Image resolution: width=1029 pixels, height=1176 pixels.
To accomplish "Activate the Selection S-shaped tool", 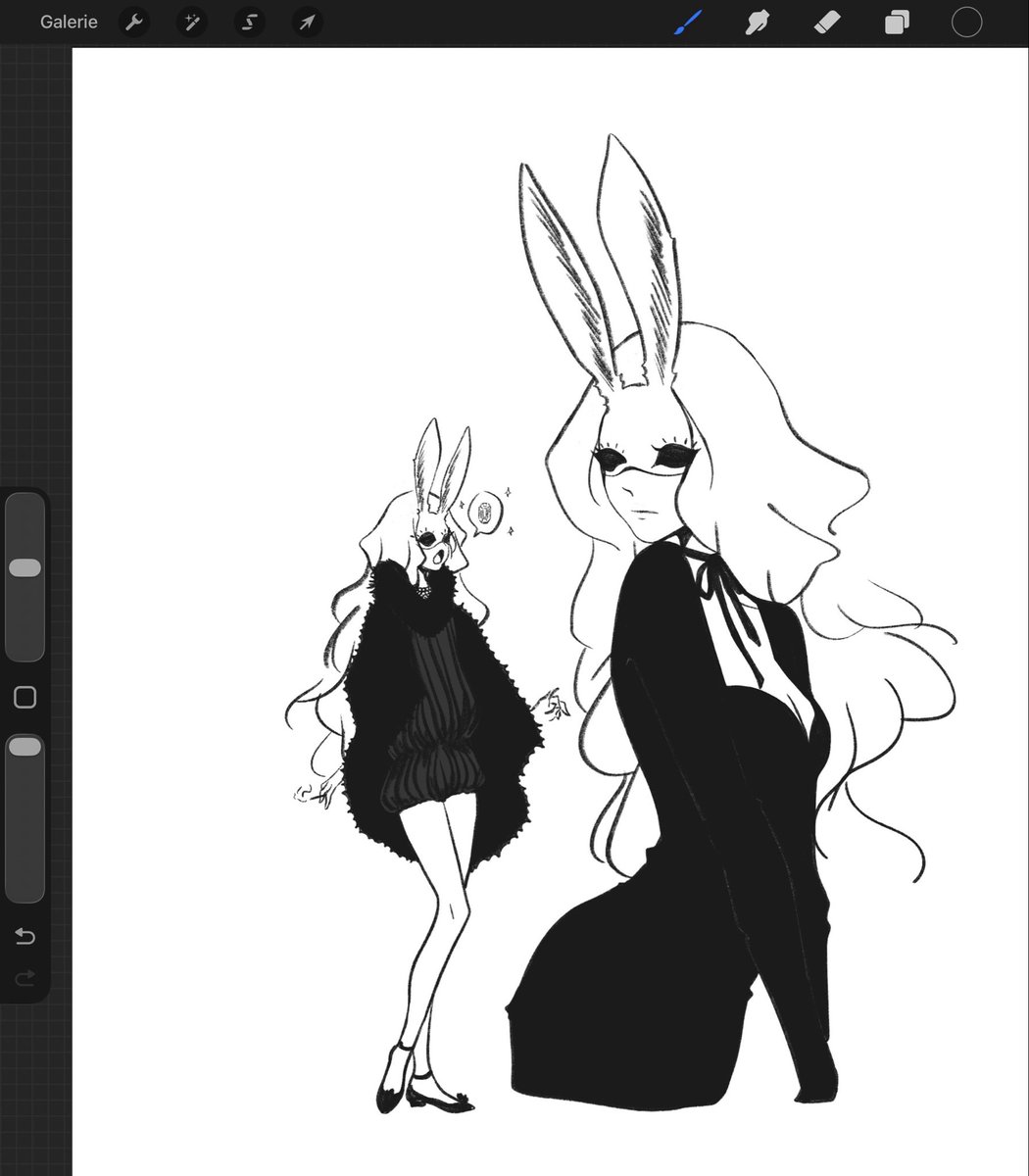I will point(250,22).
